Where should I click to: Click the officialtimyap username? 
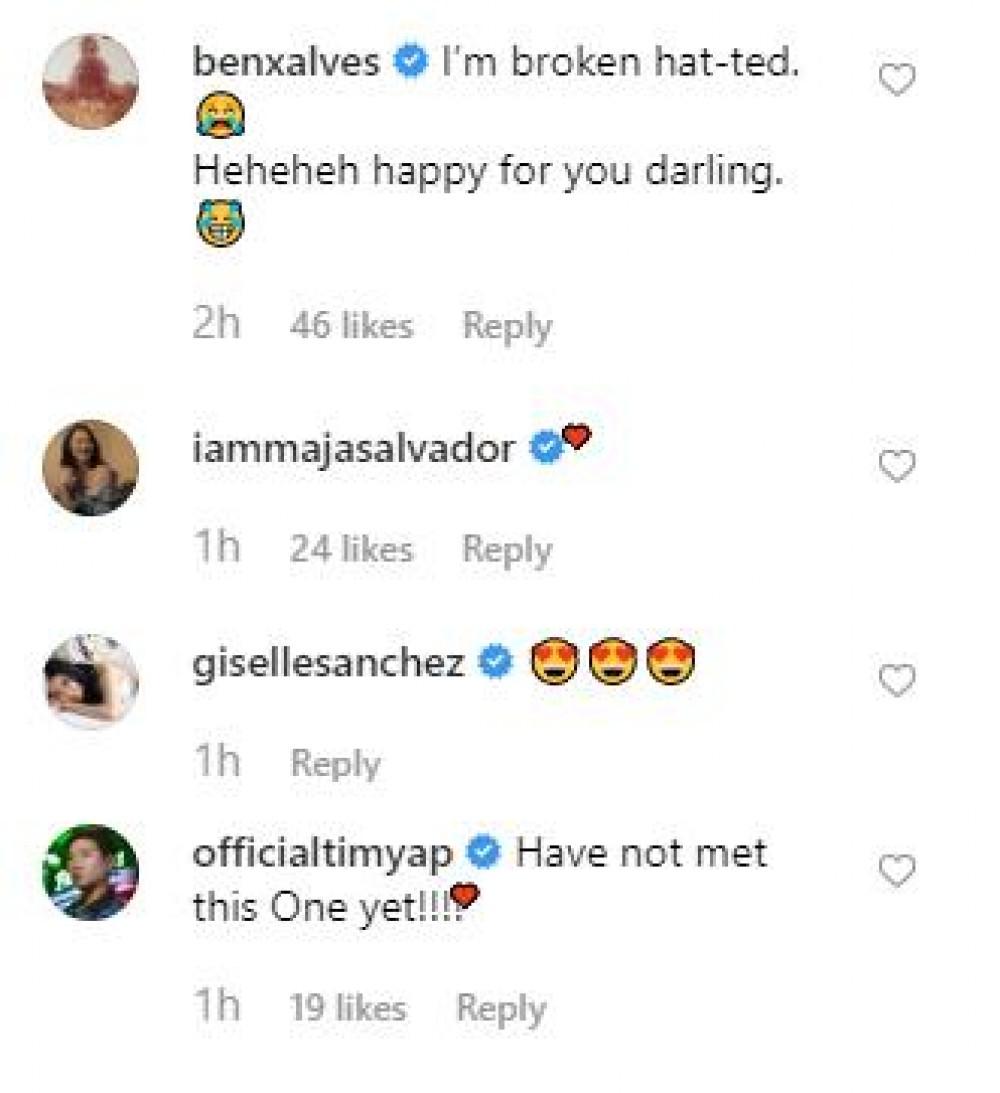point(323,854)
